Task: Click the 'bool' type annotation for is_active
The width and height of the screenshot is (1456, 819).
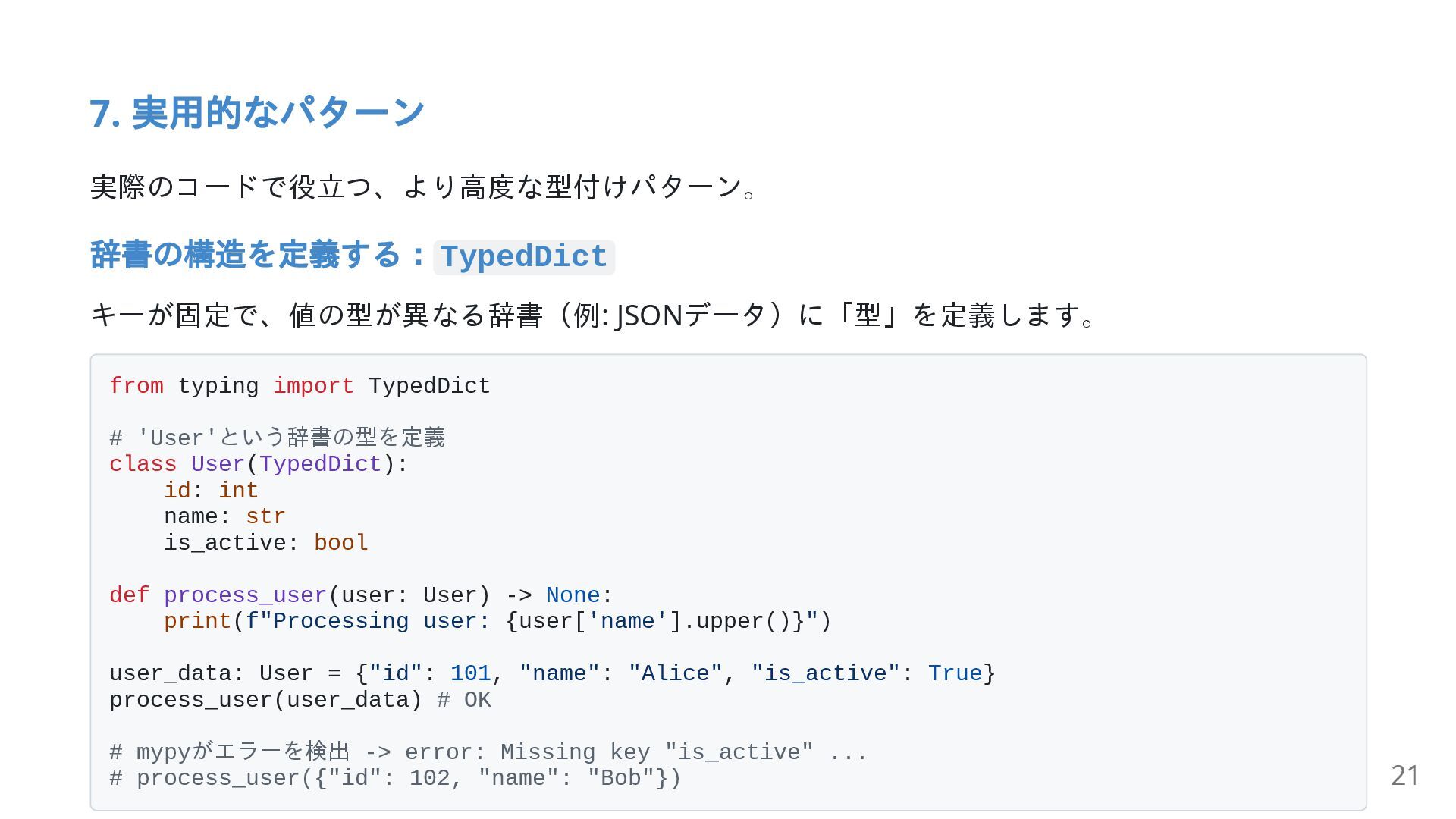Action: pos(341,543)
